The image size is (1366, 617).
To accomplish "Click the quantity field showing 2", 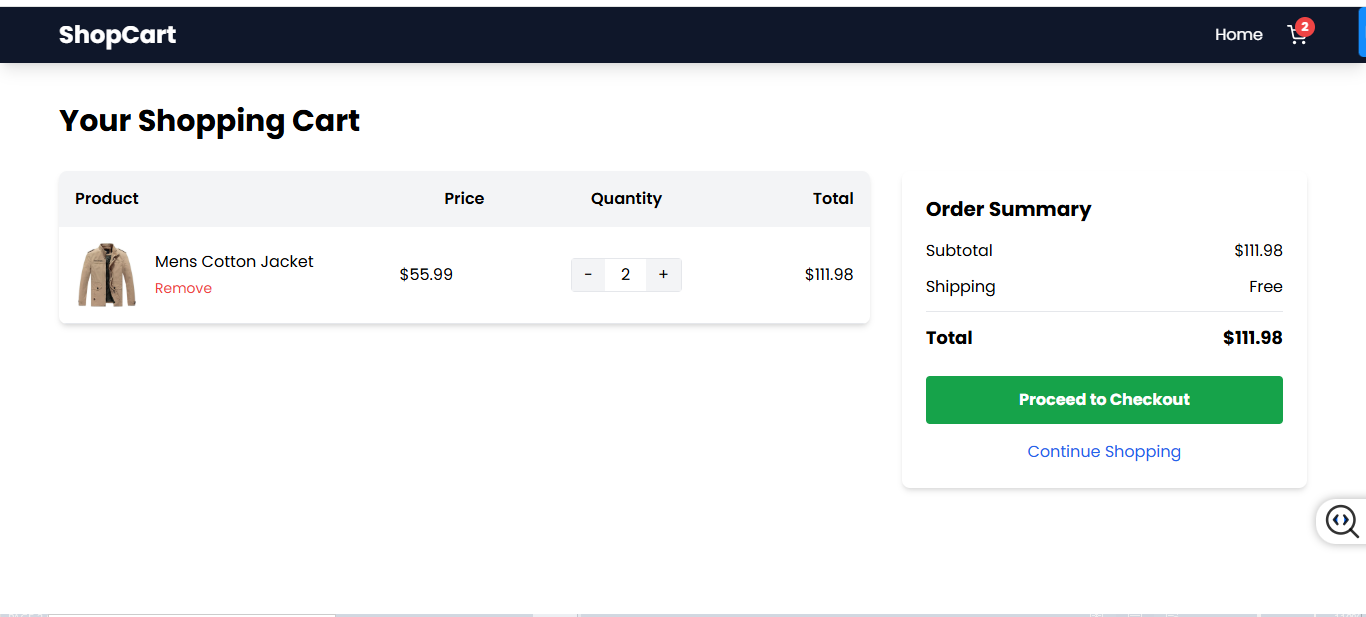I will (x=625, y=275).
